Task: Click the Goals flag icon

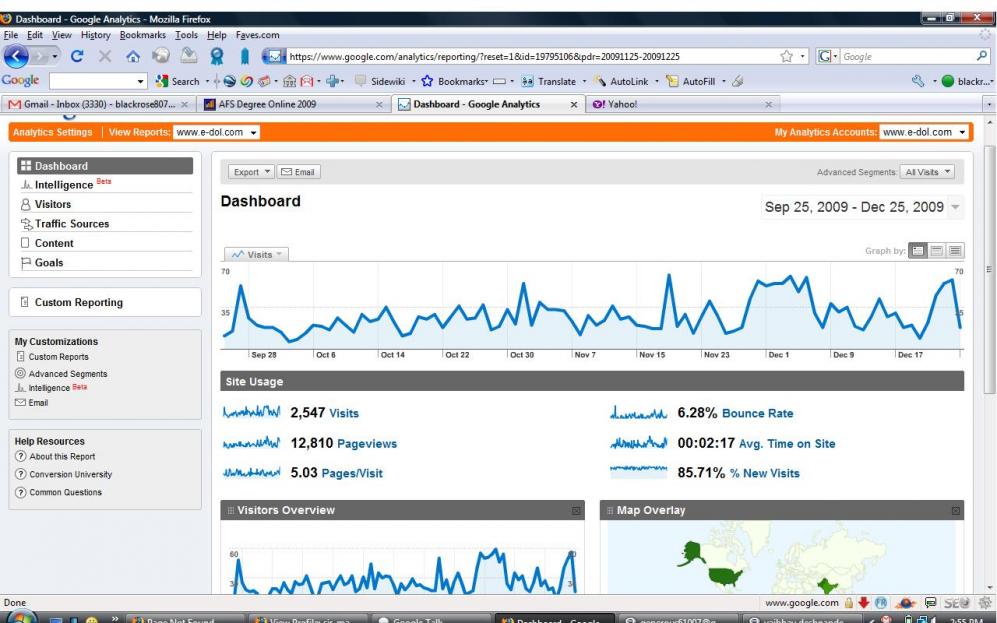Action: (25, 263)
